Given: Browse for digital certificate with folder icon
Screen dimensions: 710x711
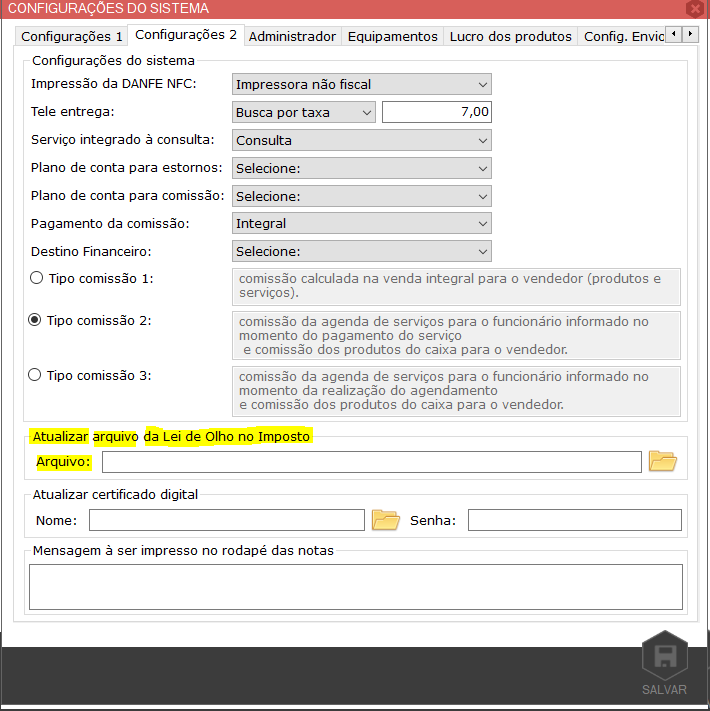Looking at the screenshot, I should click(385, 520).
